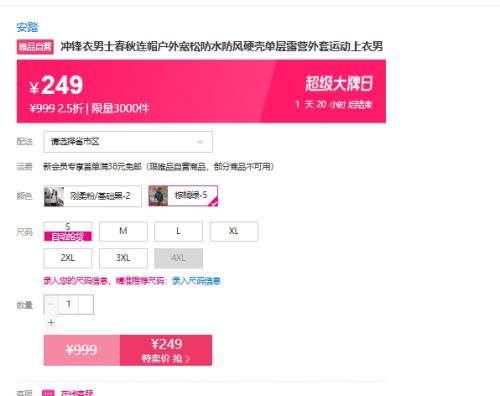Screen dimensions: 500x396
Task: Choose size 2XL
Action: [68, 258]
